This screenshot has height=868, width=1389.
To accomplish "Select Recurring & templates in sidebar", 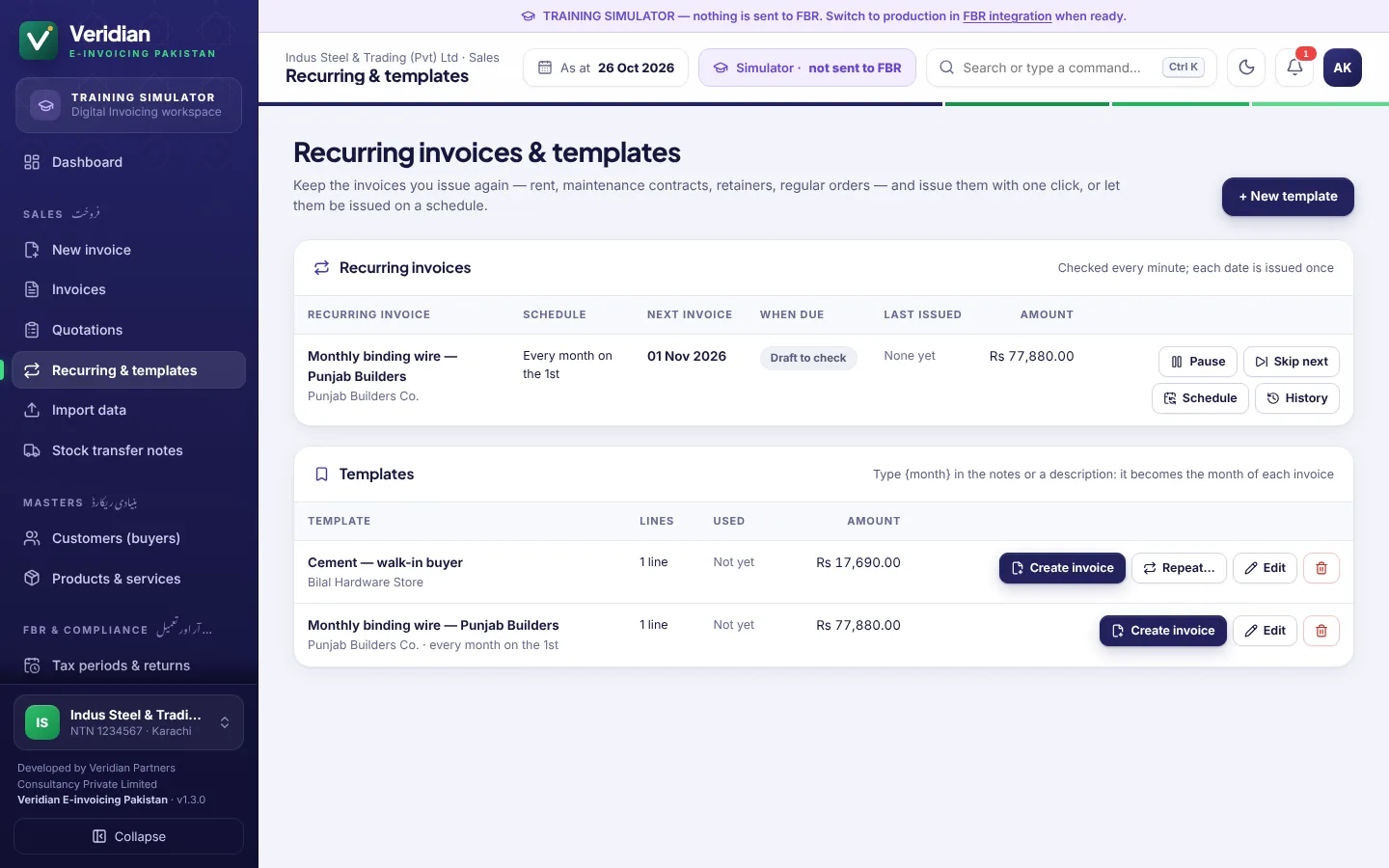I will pos(128,370).
